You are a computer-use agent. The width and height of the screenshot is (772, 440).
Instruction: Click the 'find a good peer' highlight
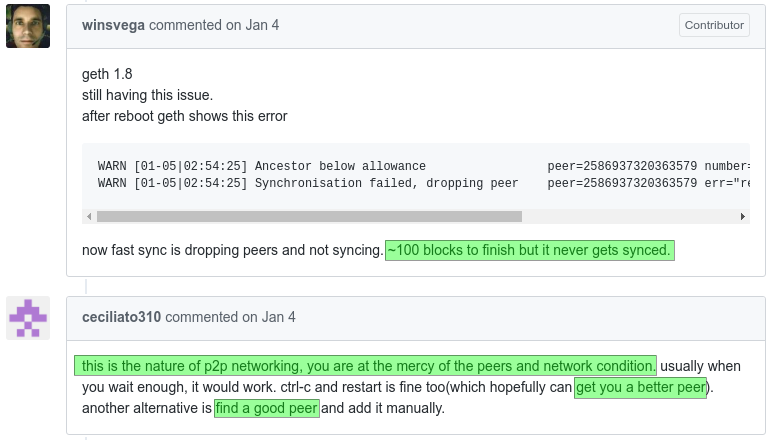pos(267,408)
